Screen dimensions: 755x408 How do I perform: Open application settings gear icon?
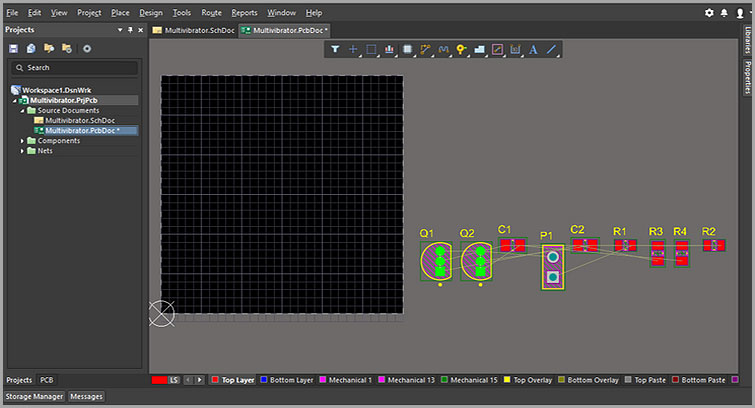709,13
